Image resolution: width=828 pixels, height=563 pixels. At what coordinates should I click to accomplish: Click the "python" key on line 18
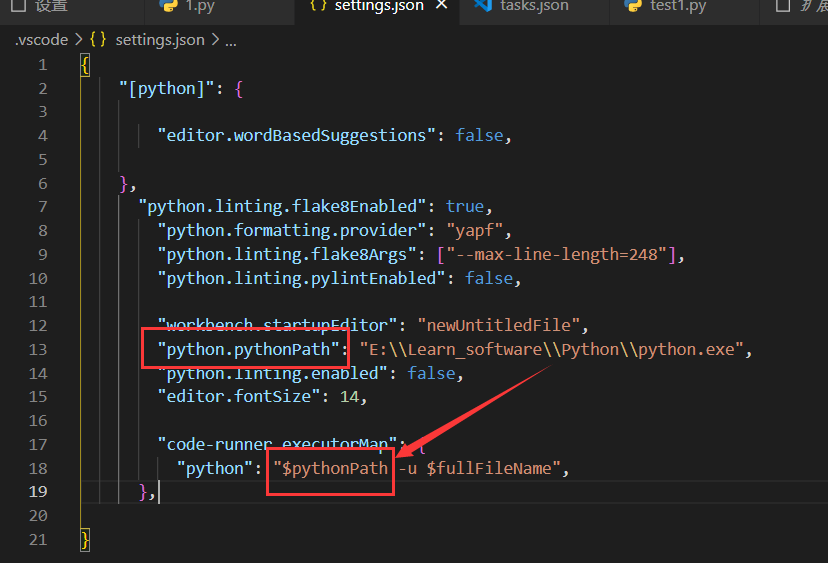pyautogui.click(x=215, y=468)
